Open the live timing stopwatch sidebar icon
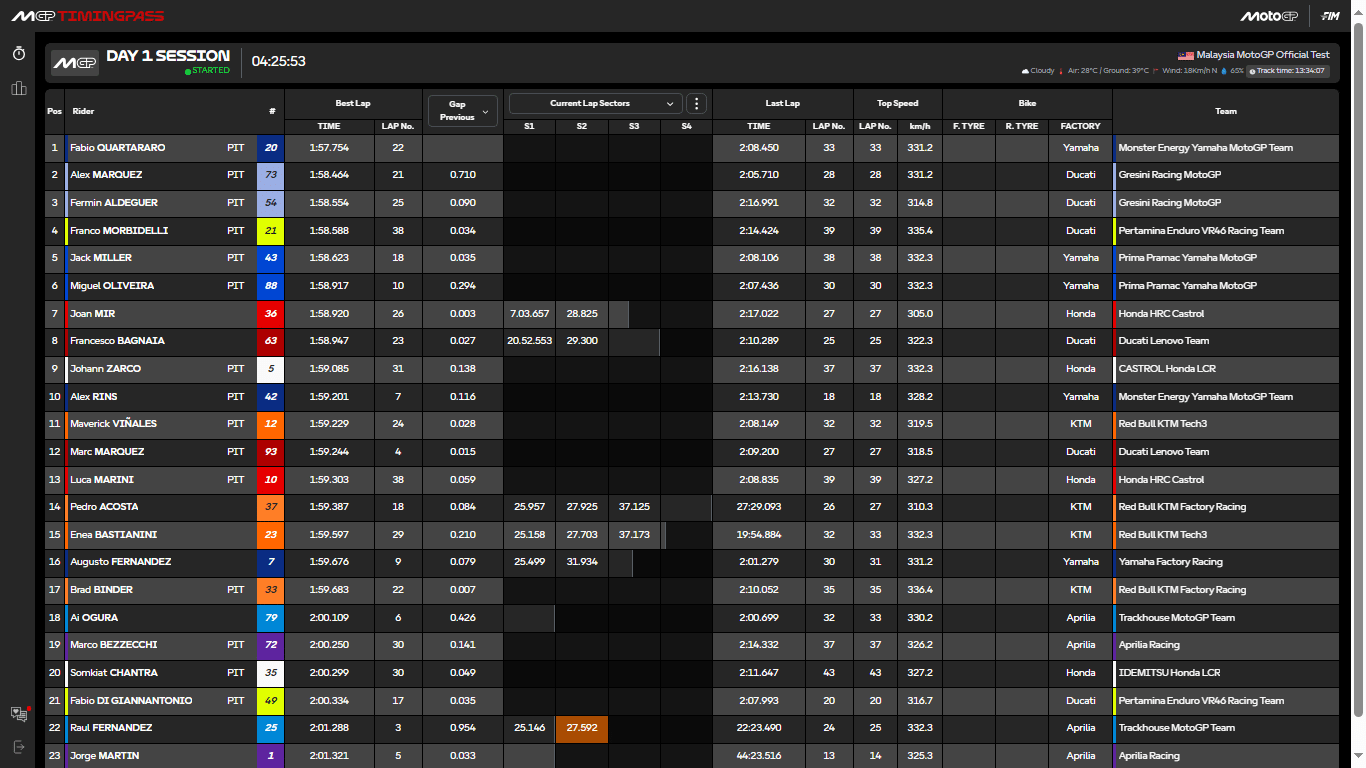Screen dimensions: 1366x768 tap(18, 54)
